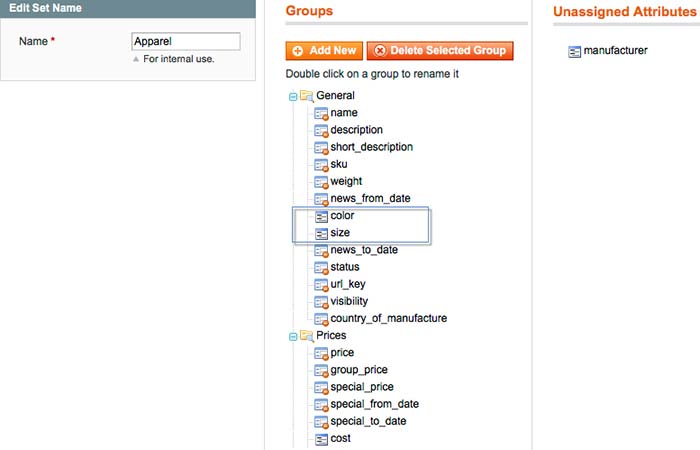This screenshot has height=450, width=700.
Task: Select the group_price attribute
Action: tap(356, 370)
